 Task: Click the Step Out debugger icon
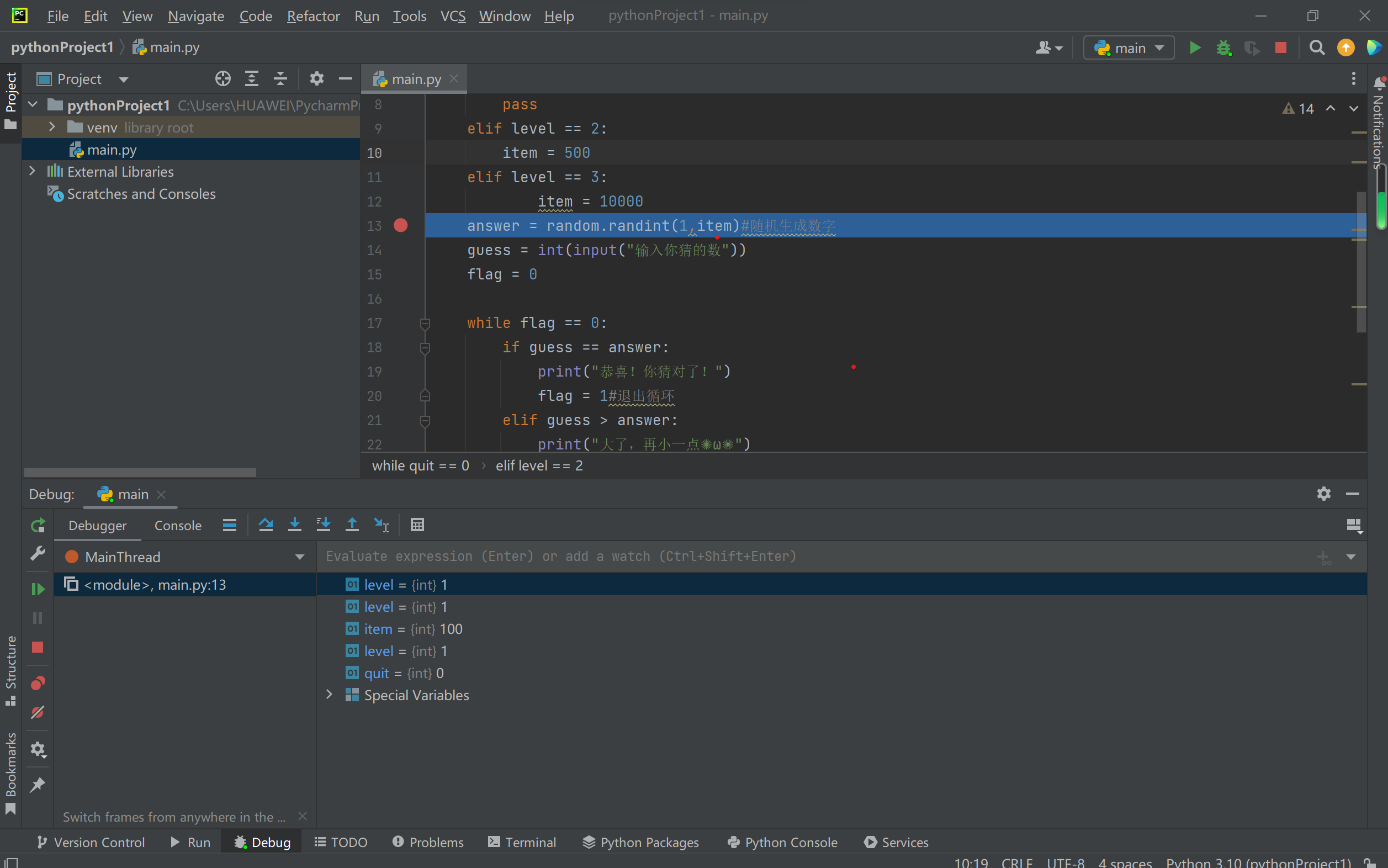point(352,525)
